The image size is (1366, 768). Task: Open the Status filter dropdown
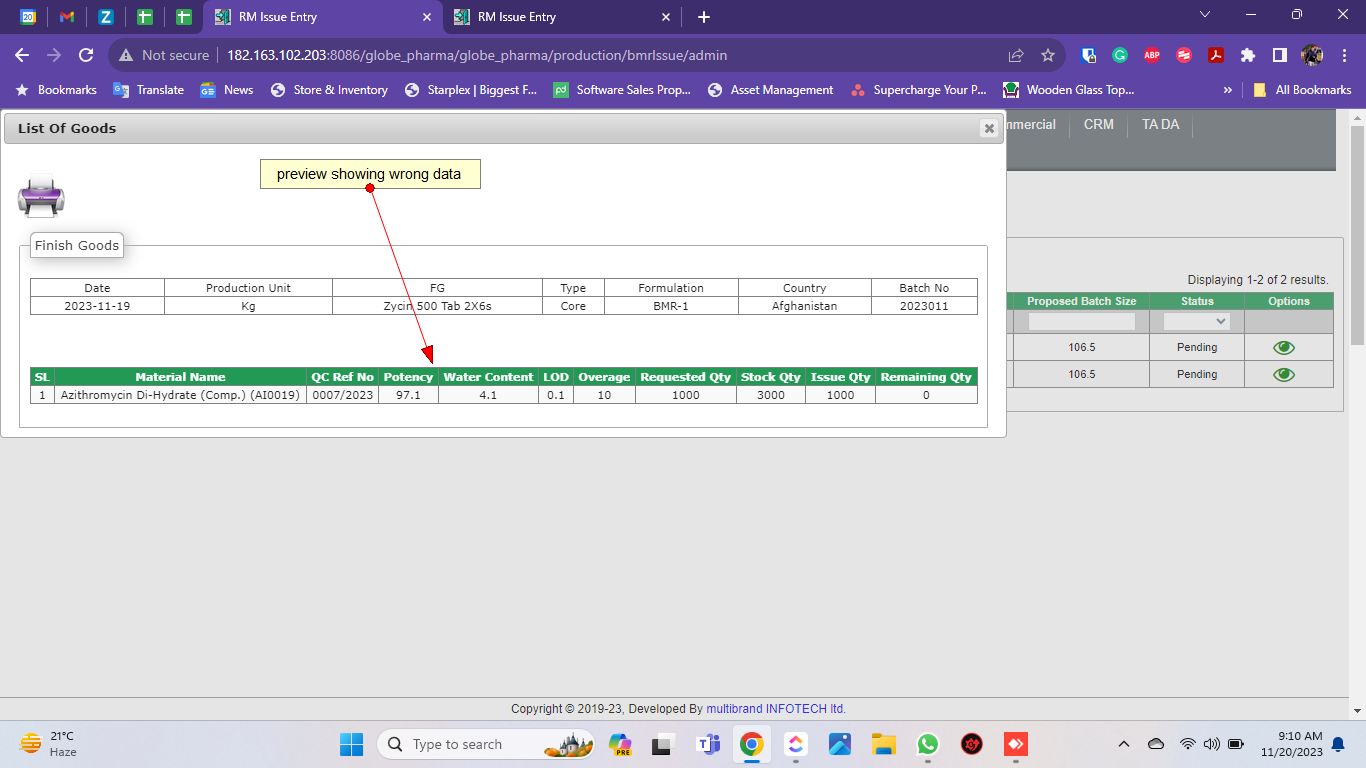point(1196,322)
